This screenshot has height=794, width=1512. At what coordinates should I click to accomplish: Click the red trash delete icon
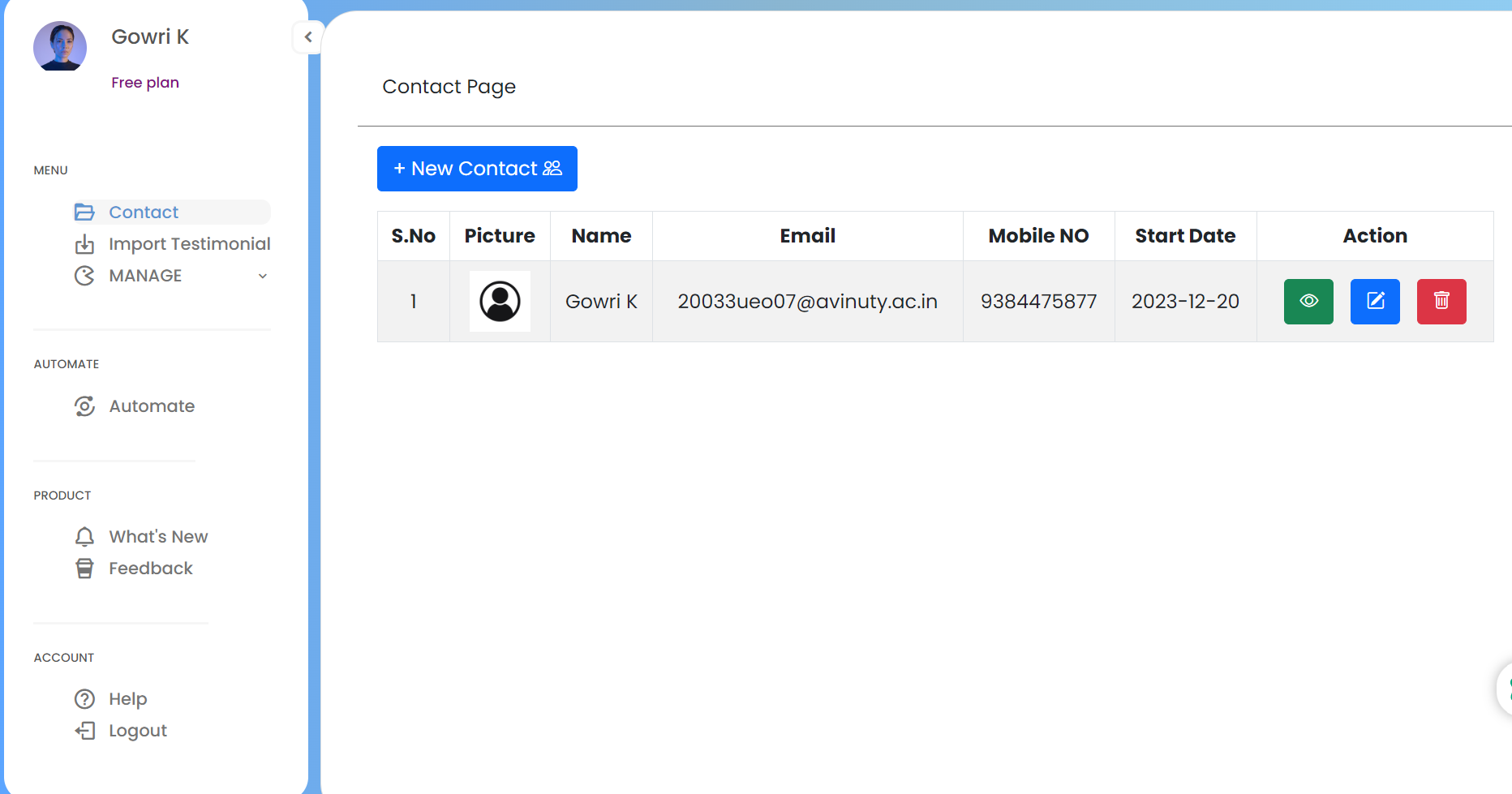coord(1441,302)
